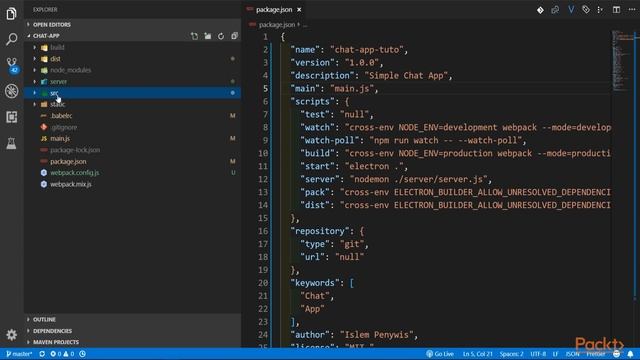
Task: Open package.json in the explorer
Action: click(x=68, y=162)
